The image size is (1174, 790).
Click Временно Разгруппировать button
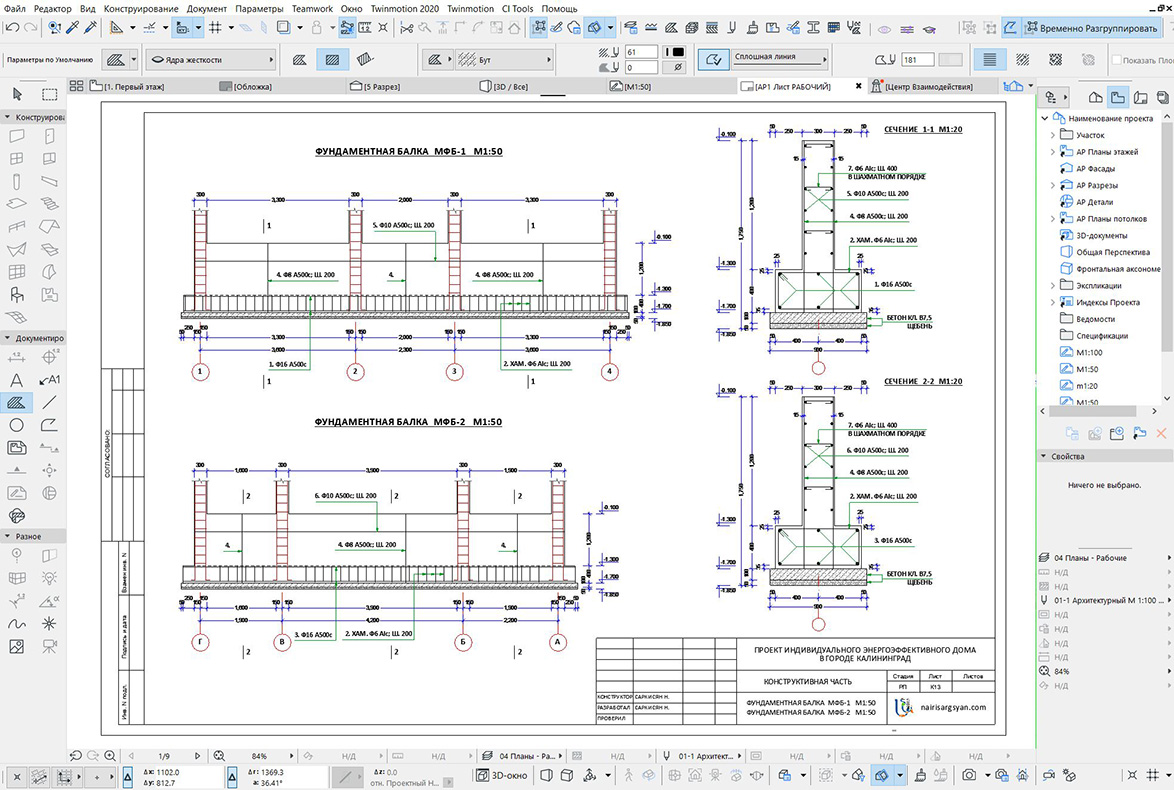(1090, 28)
